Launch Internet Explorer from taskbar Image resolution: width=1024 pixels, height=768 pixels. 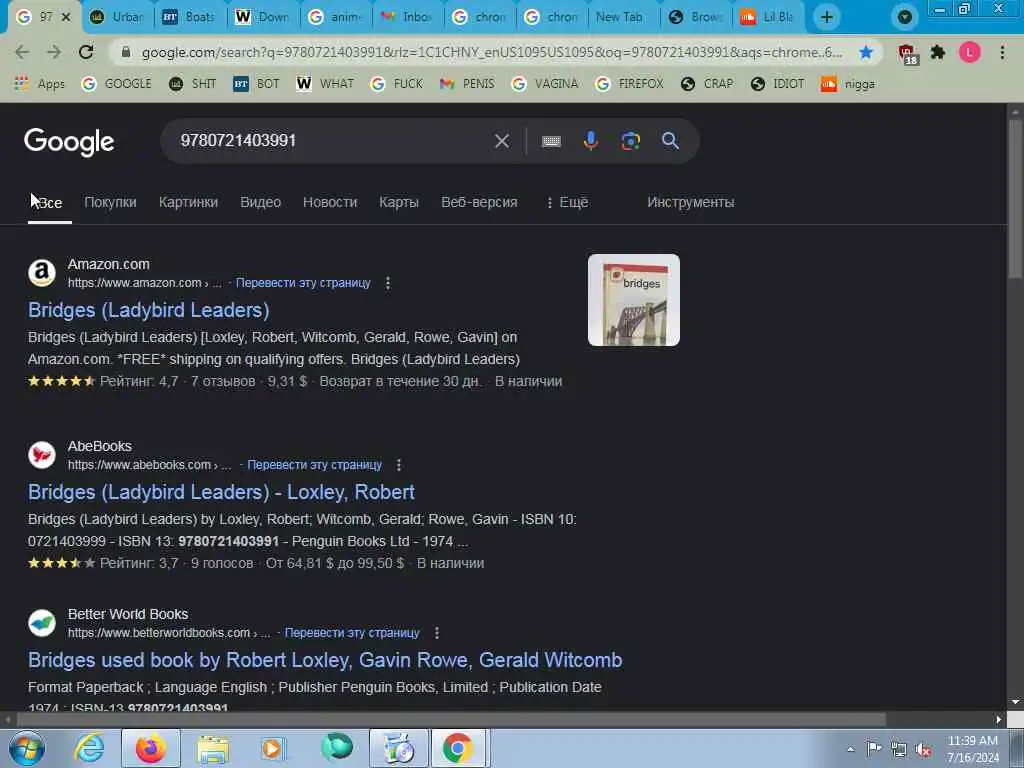pos(89,748)
